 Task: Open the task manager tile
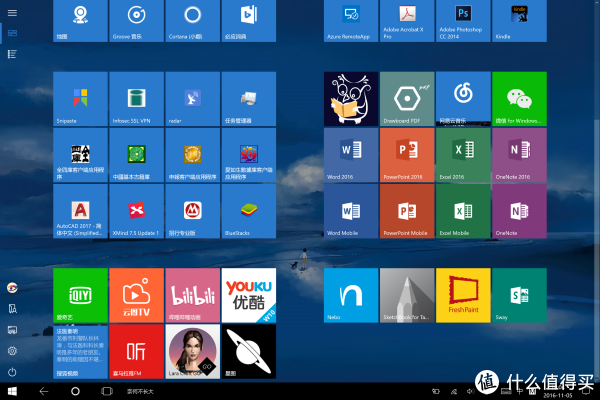(x=249, y=99)
